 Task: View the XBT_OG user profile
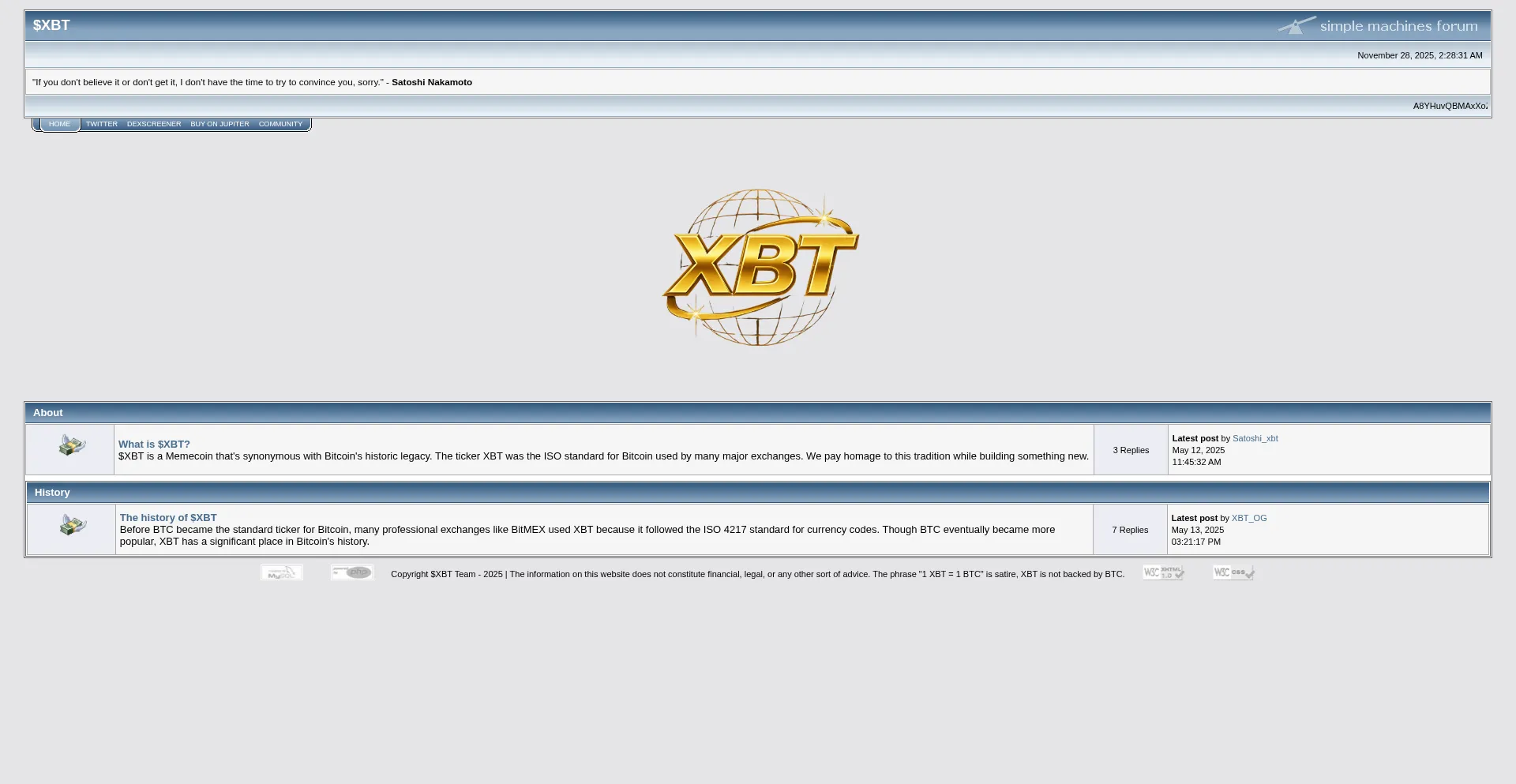1249,519
